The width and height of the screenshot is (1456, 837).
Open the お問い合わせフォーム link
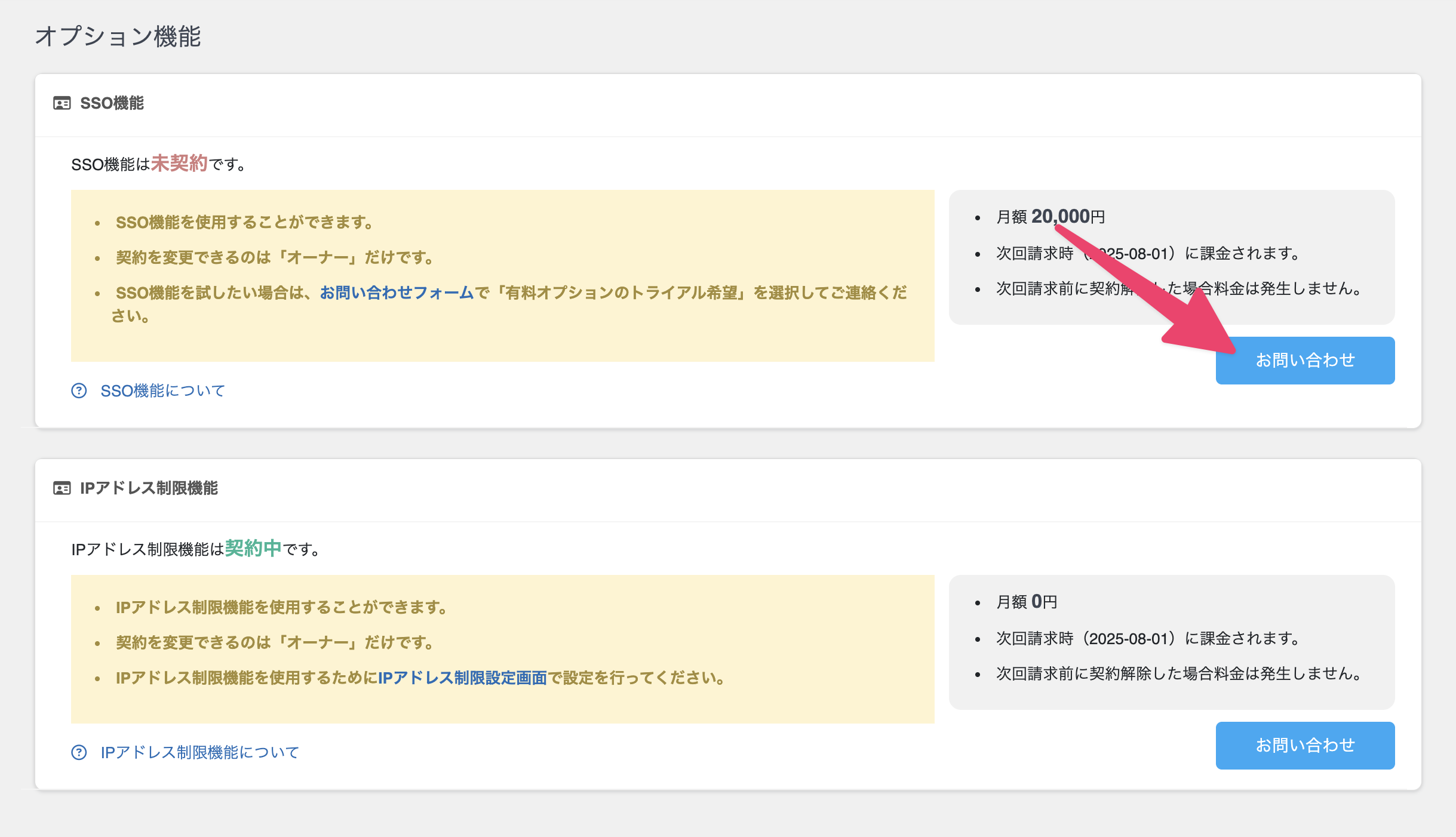pos(398,293)
